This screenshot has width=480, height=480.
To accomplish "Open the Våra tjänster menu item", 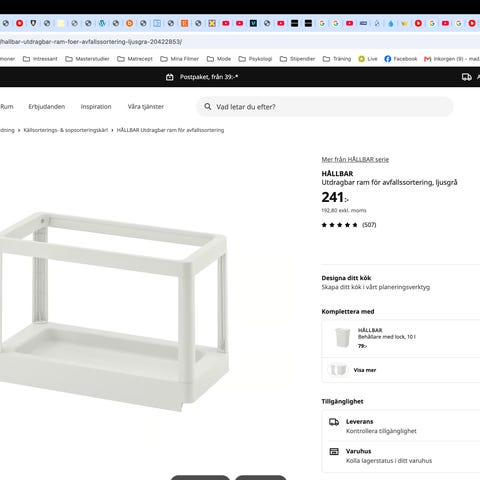I will pos(146,107).
